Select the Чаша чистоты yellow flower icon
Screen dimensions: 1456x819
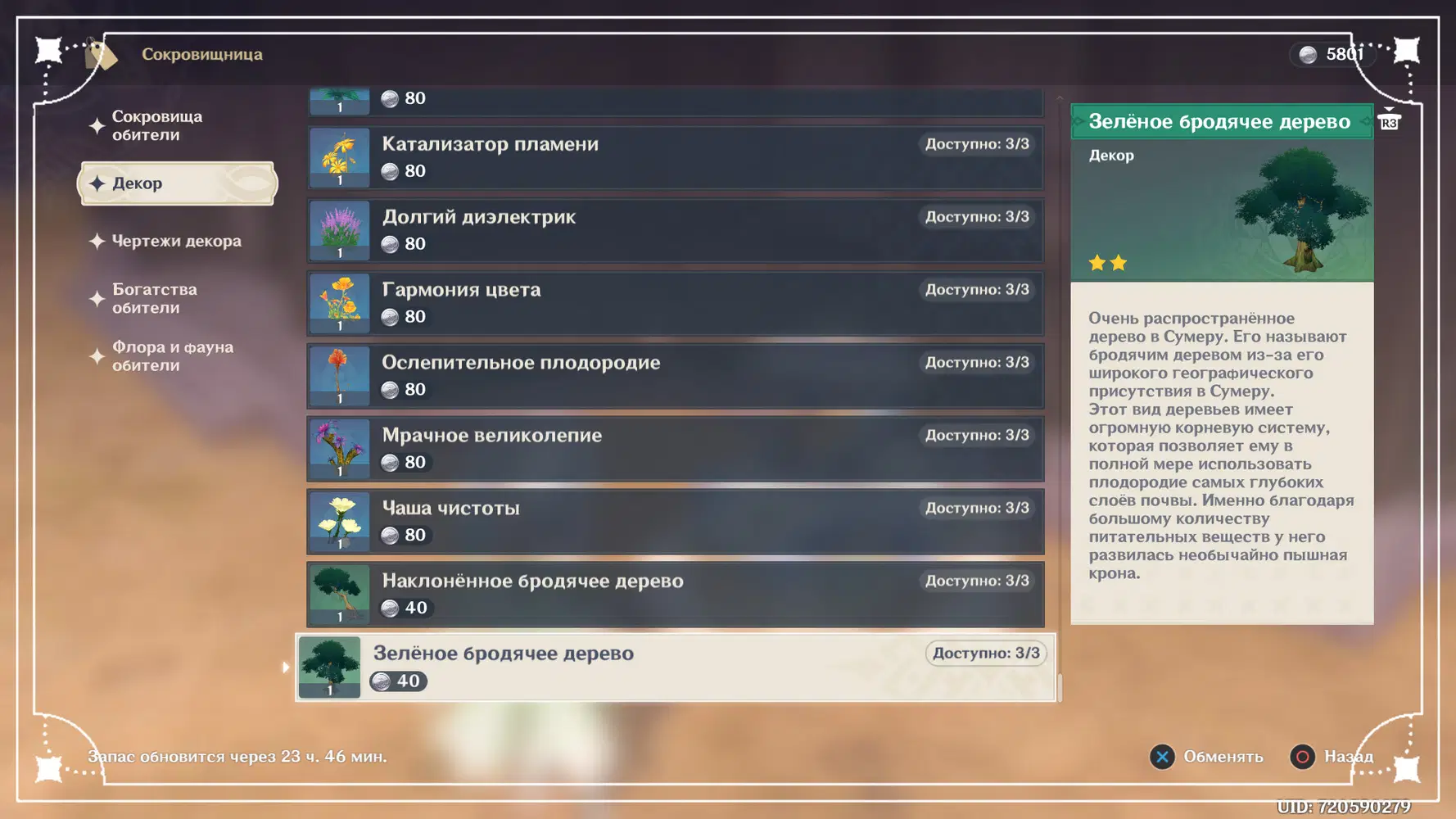[339, 522]
